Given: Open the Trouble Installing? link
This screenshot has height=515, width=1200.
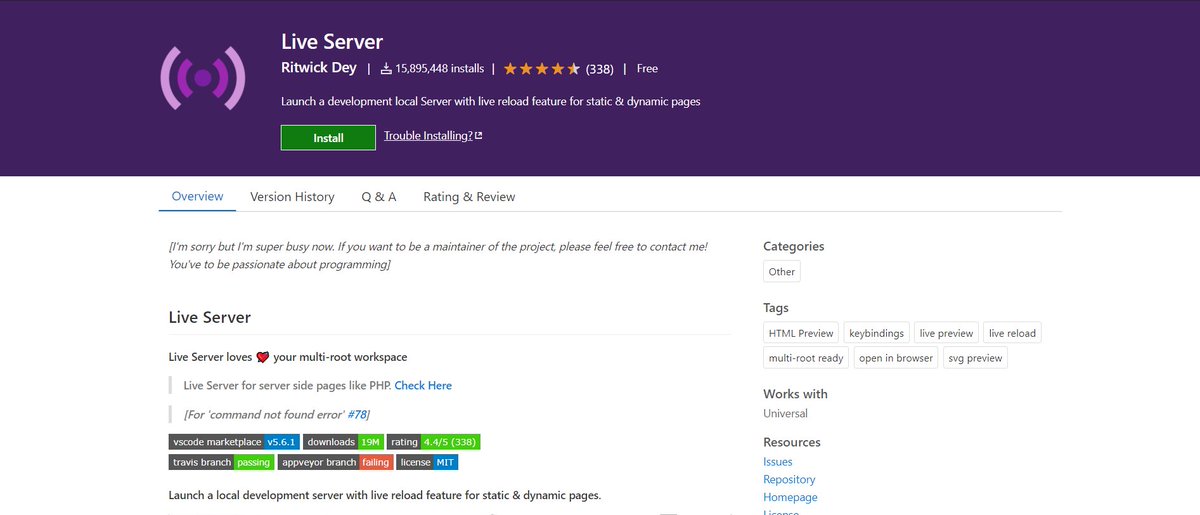Looking at the screenshot, I should click(428, 135).
